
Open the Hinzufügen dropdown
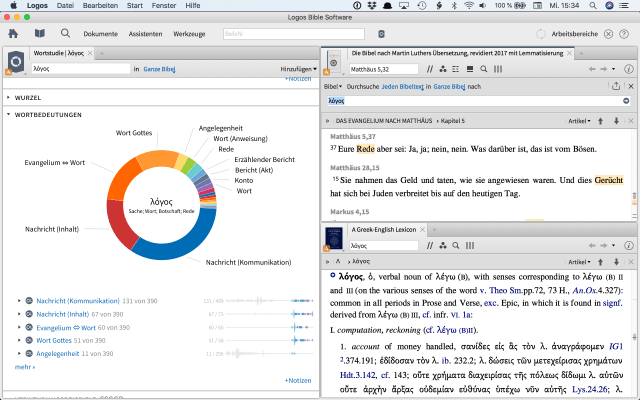[x=298, y=69]
